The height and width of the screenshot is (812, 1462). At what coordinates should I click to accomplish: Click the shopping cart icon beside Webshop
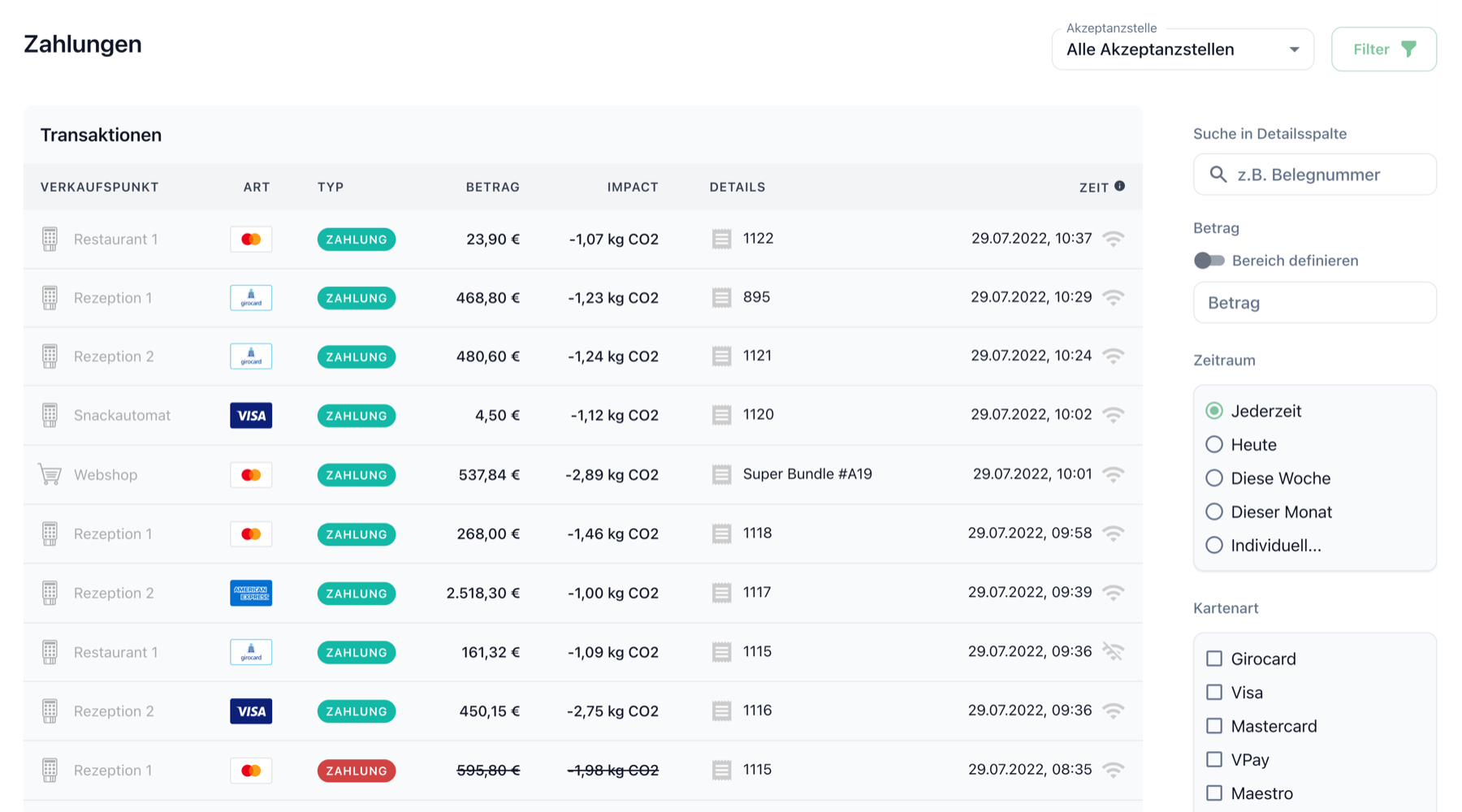point(50,474)
